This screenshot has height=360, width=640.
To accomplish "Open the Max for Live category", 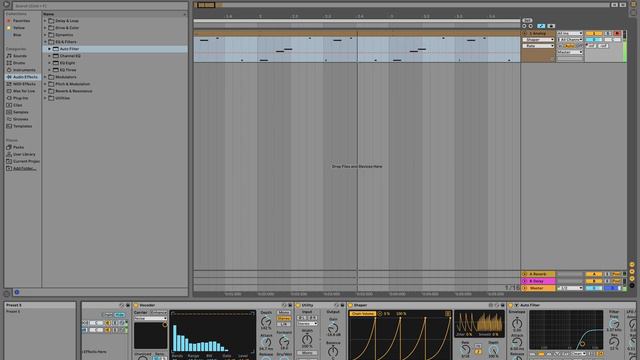I will pos(21,91).
